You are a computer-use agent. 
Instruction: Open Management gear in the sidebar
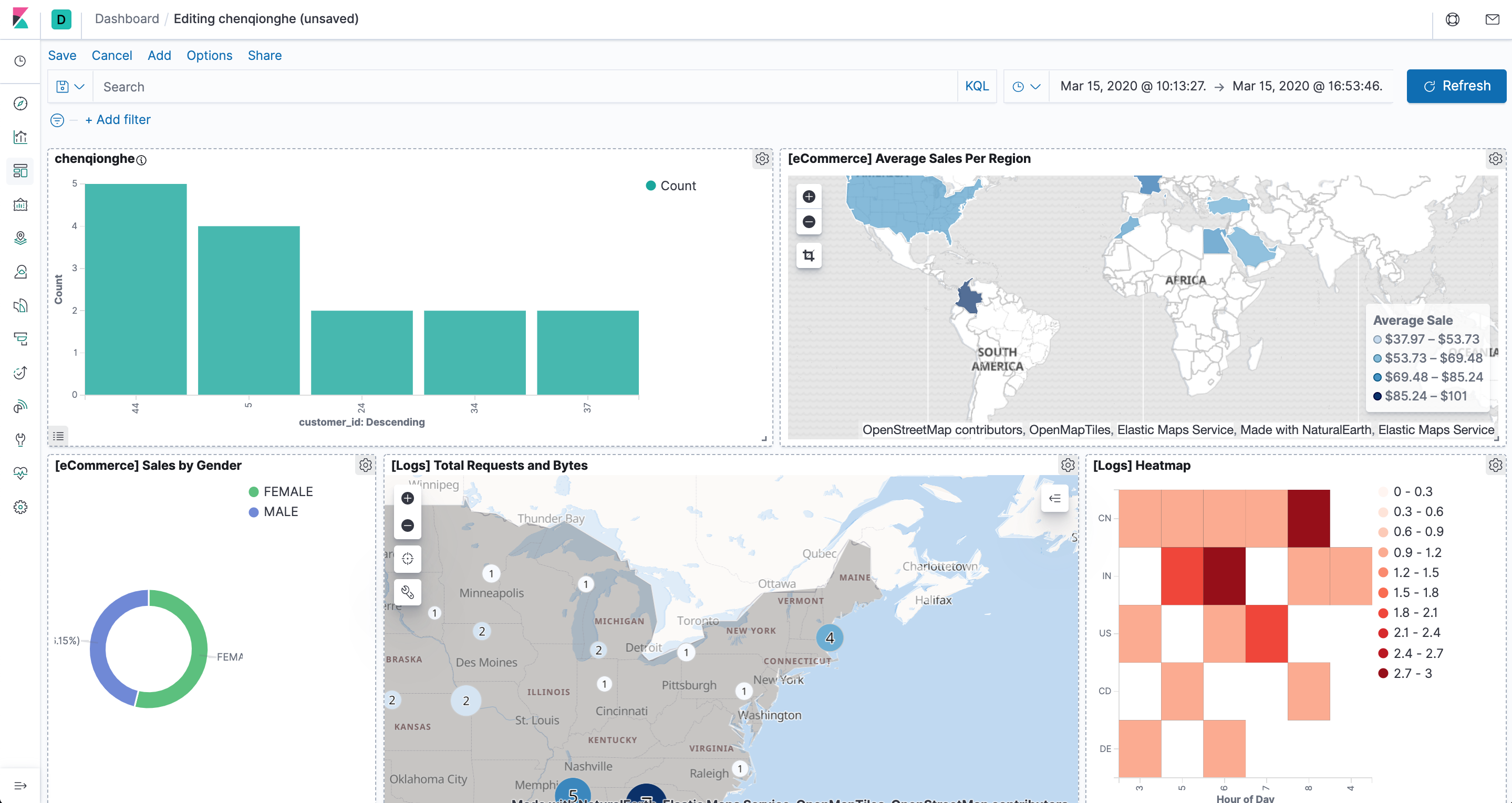click(x=20, y=507)
